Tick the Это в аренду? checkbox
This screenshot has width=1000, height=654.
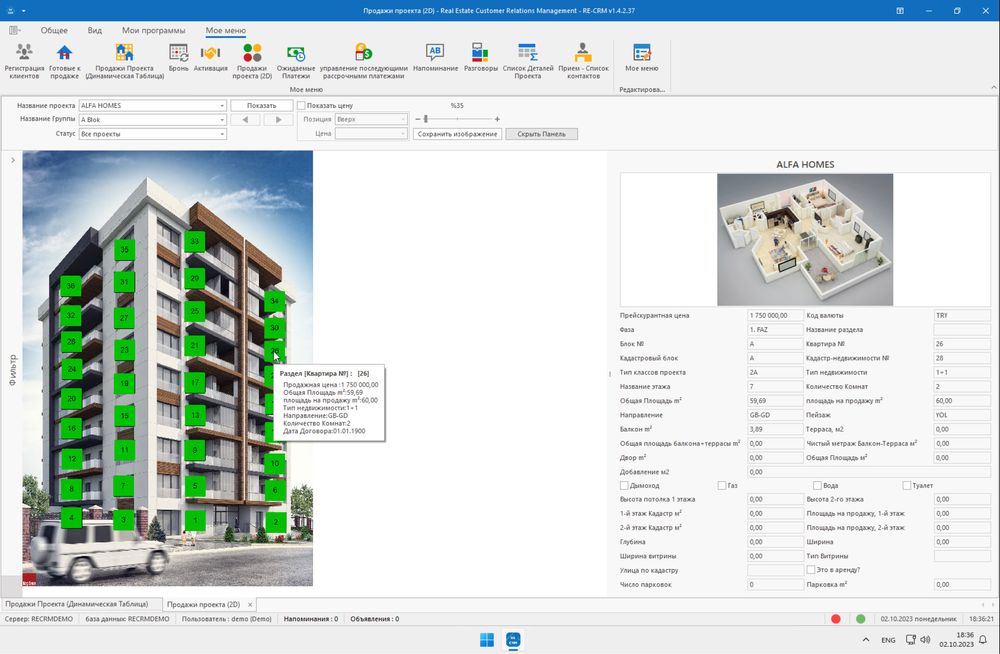pyautogui.click(x=811, y=570)
